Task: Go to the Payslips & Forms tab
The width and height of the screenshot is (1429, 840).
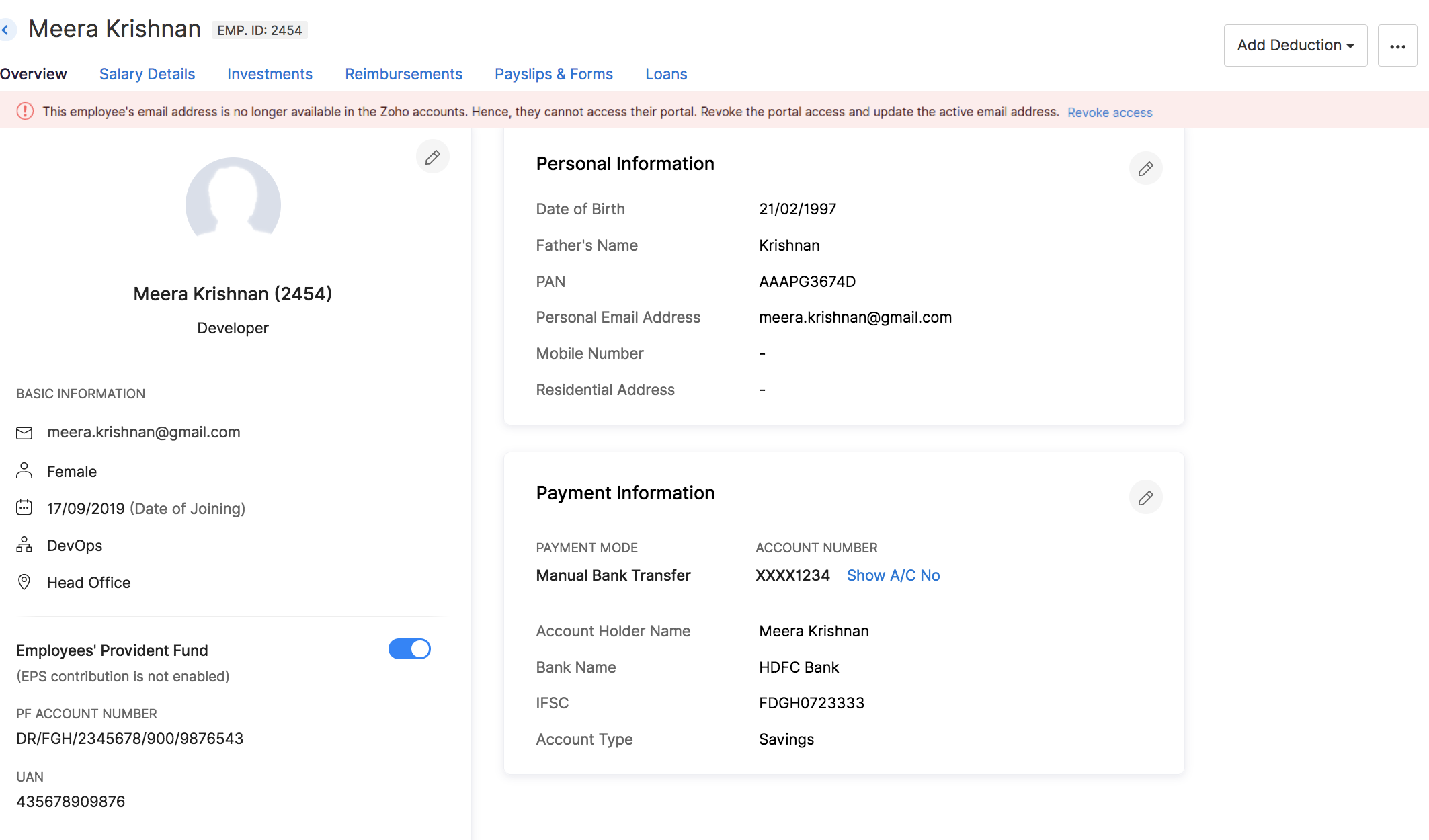Action: tap(553, 74)
